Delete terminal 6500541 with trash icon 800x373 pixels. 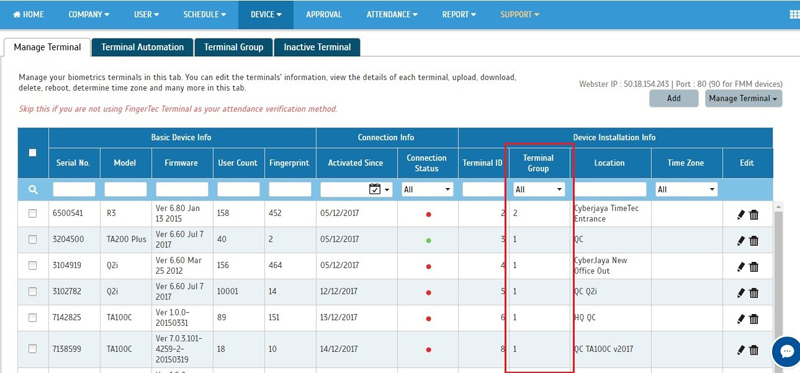pyautogui.click(x=754, y=215)
